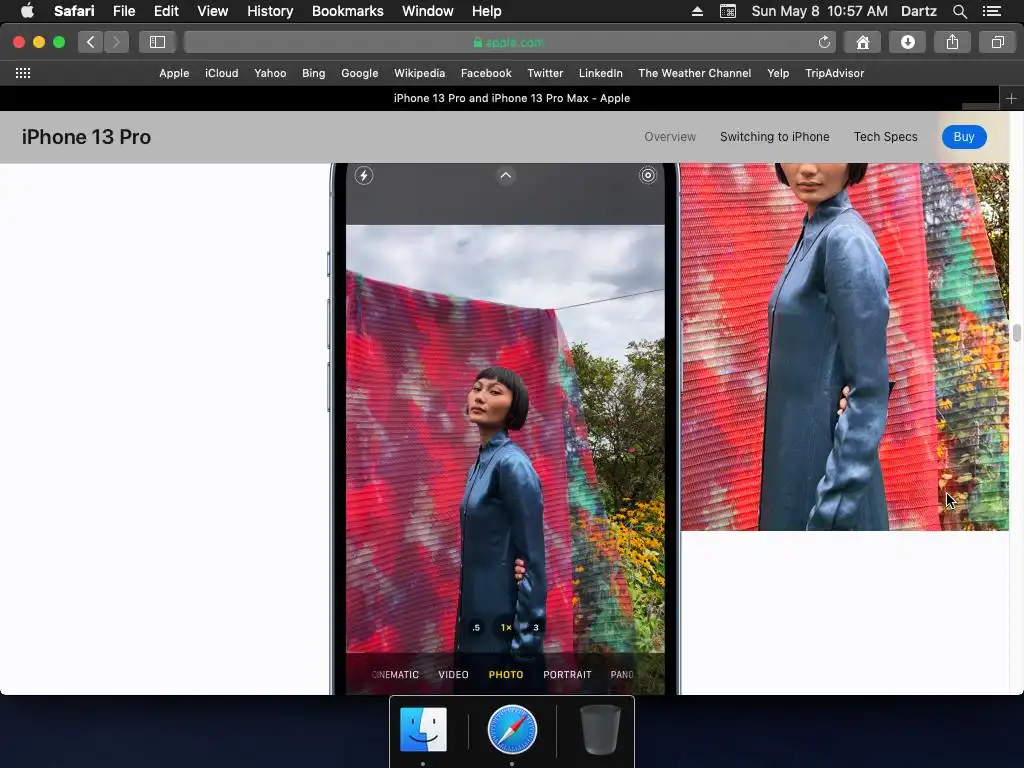Viewport: 1024px width, 768px height.
Task: Select the 1x zoom level
Action: coord(506,627)
